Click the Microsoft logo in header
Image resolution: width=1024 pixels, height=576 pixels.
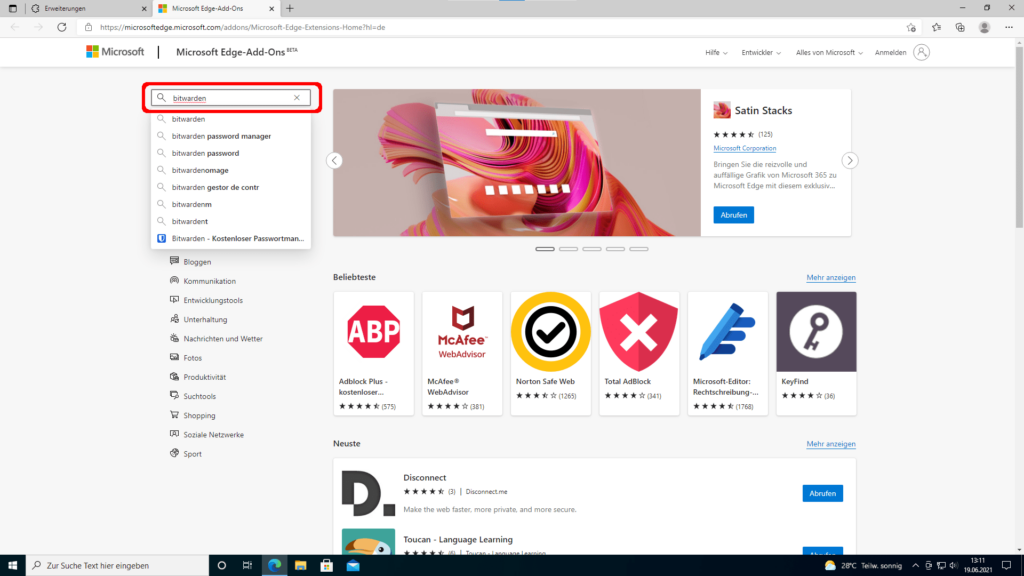(115, 52)
